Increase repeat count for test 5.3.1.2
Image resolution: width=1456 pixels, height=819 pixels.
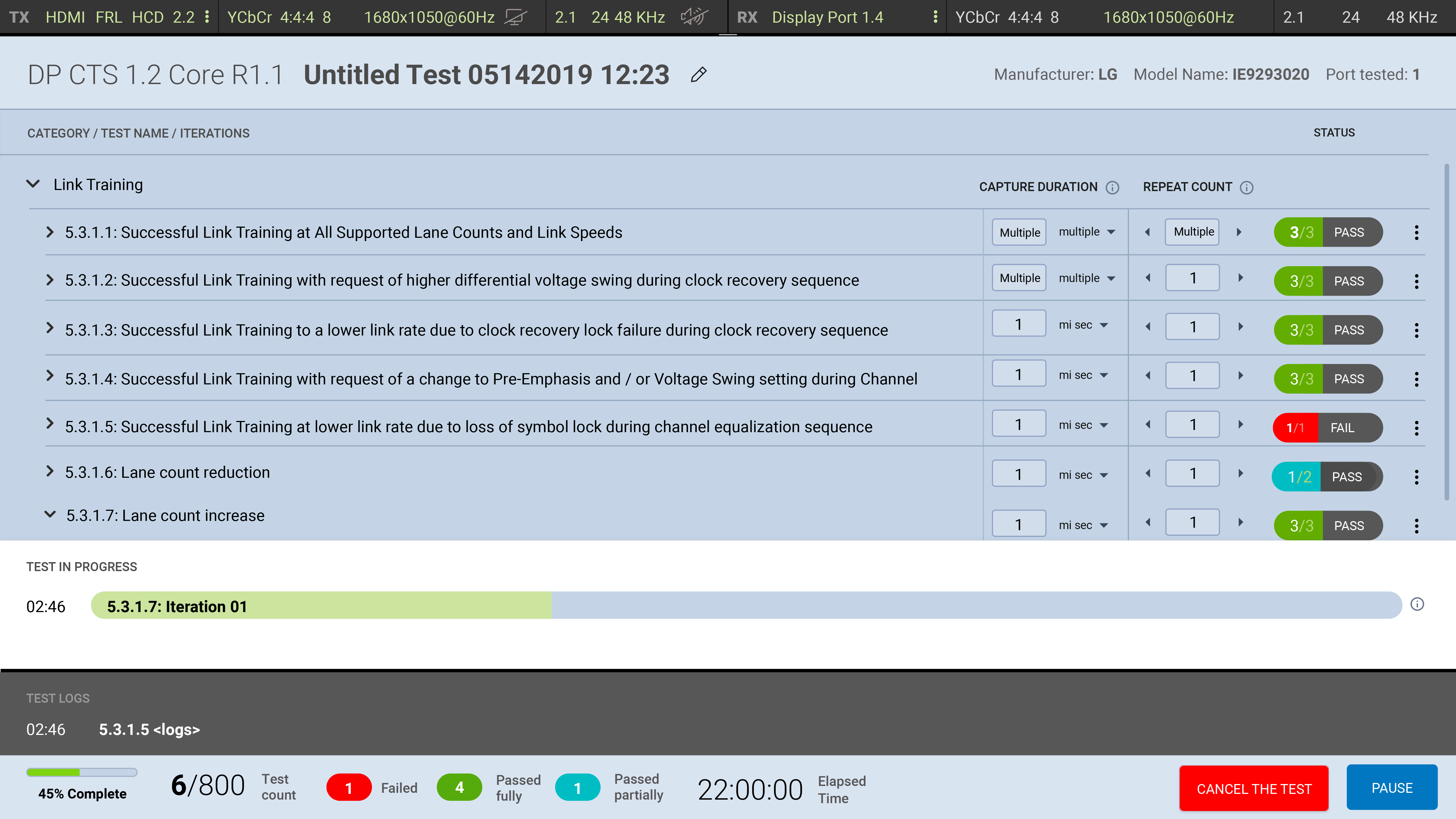[1241, 278]
